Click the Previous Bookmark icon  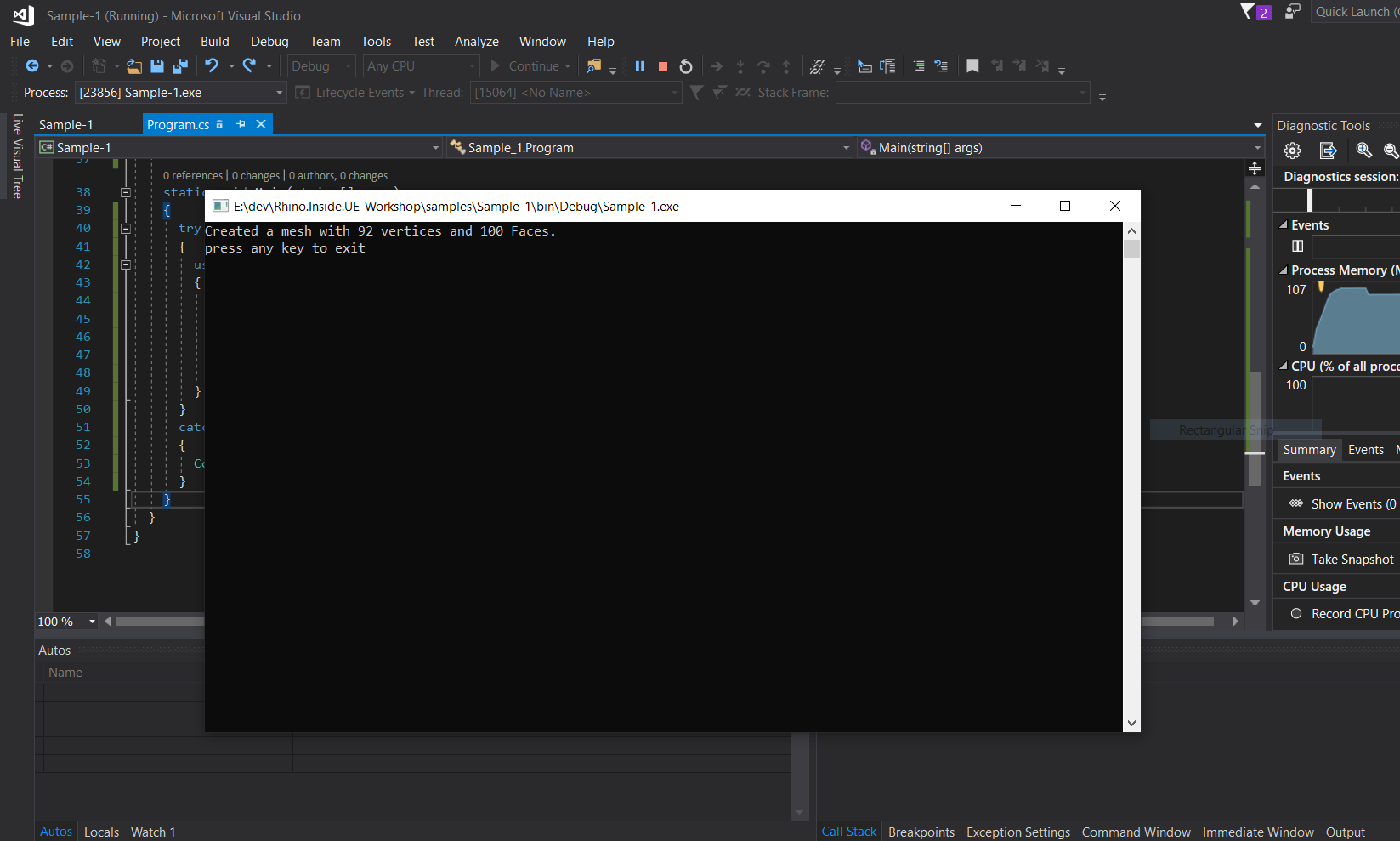(x=996, y=65)
